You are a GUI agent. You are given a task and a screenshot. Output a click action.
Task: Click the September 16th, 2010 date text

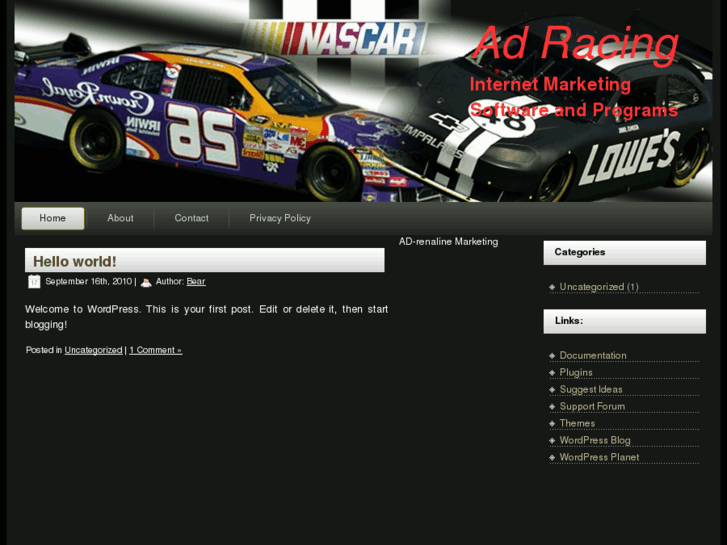89,282
